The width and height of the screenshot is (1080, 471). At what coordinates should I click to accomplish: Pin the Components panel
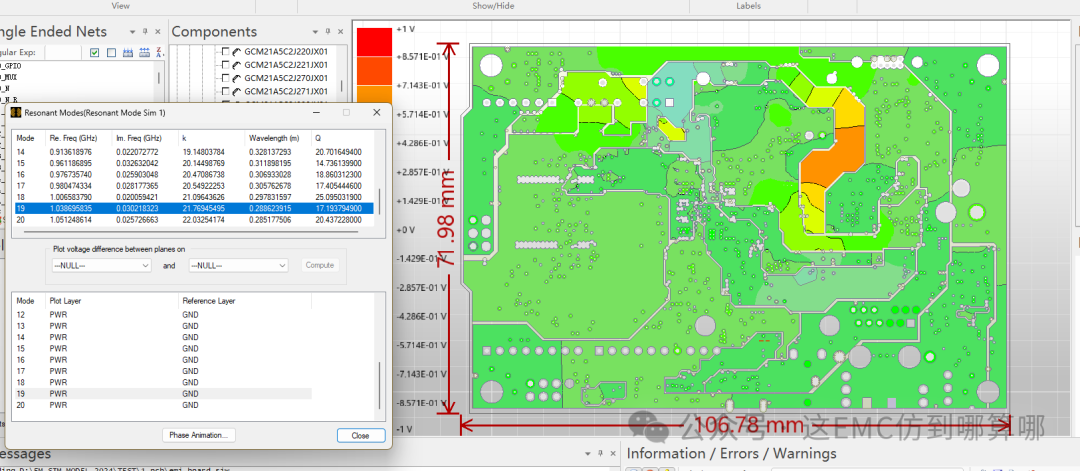[x=326, y=32]
